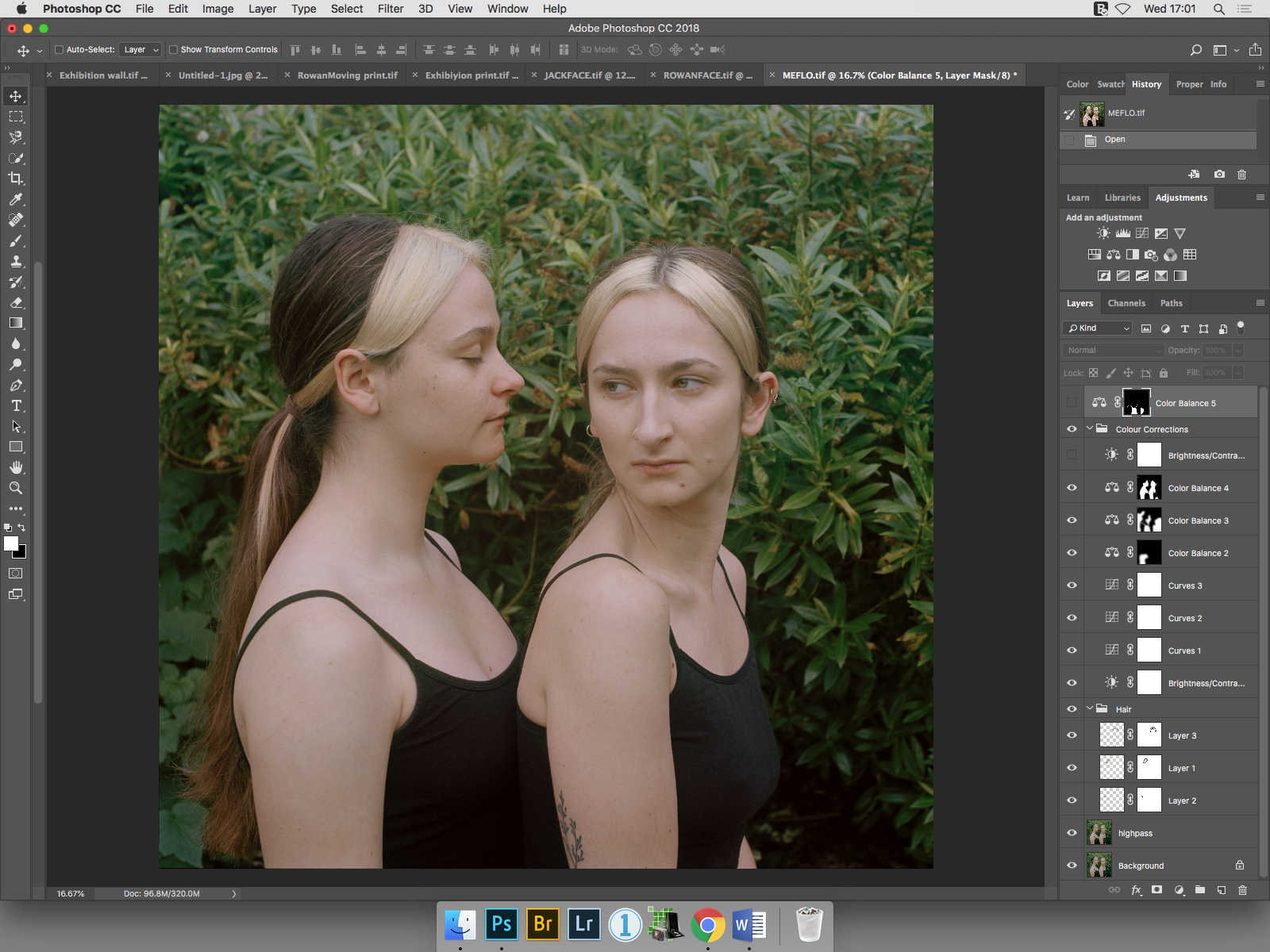Select the Color Balance 4 layer mask thumbnail
This screenshot has height=952, width=1270.
pyautogui.click(x=1149, y=488)
